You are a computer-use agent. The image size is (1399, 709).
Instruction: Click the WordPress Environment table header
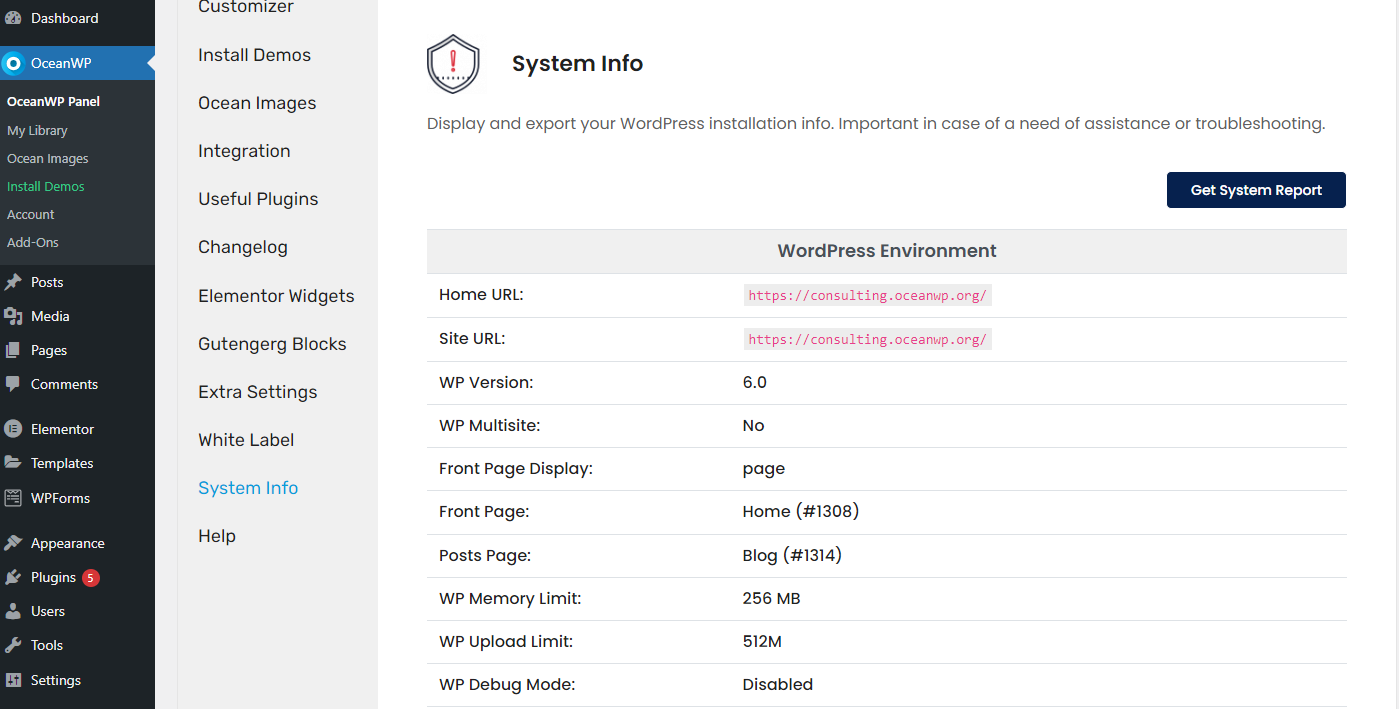click(x=887, y=251)
